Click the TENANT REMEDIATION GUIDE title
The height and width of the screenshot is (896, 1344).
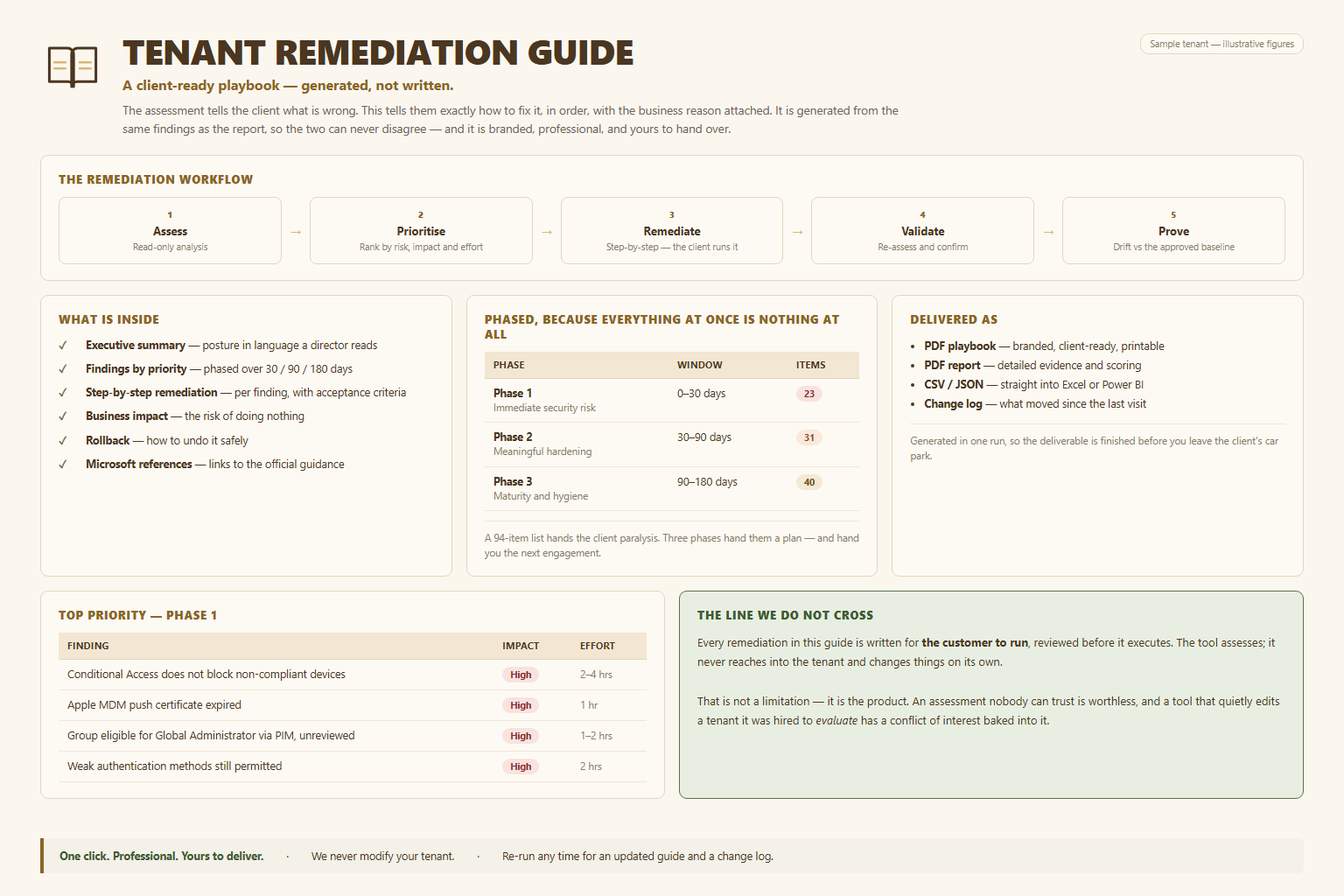pos(378,52)
